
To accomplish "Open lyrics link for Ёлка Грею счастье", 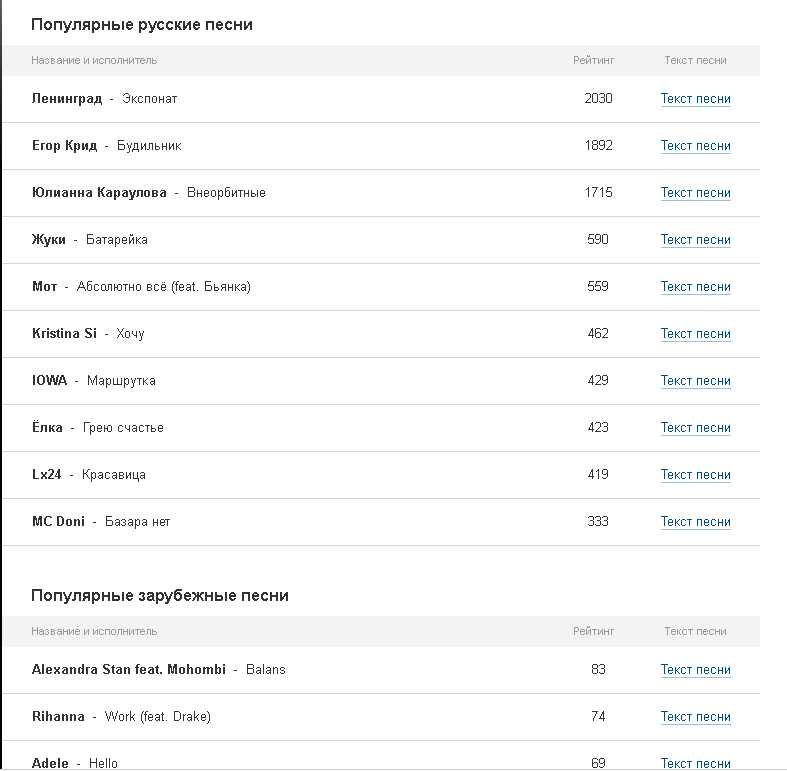I will click(695, 428).
